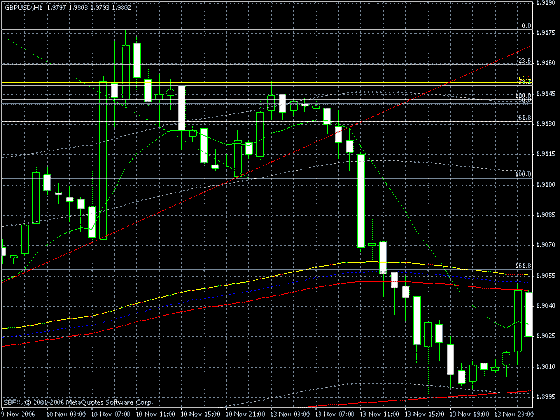This screenshot has height=420, width=560.
Task: Click the 1.8995 price at axis bottom
Action: 546,397
